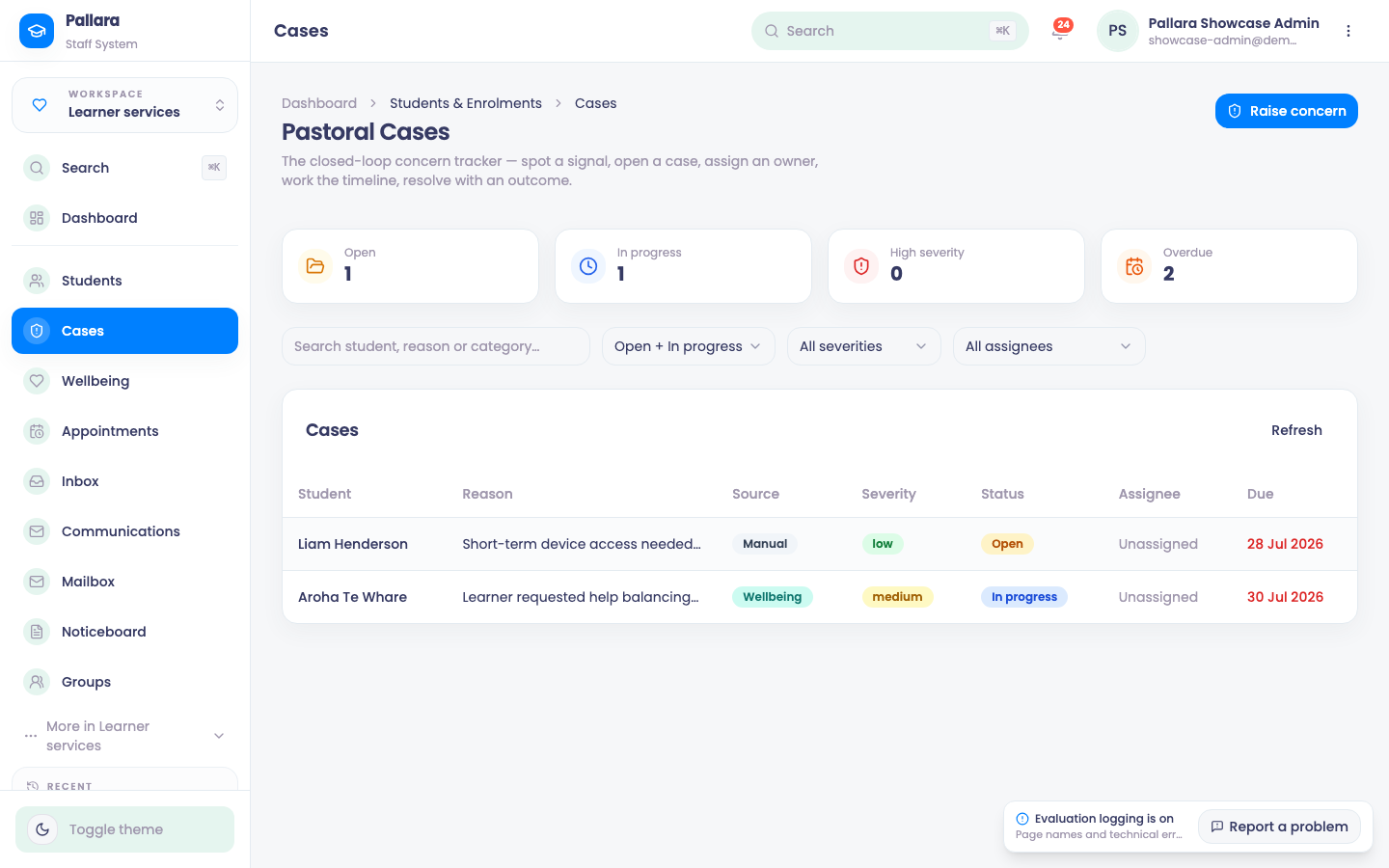Open the All severities dropdown
The height and width of the screenshot is (868, 1389).
(x=863, y=346)
